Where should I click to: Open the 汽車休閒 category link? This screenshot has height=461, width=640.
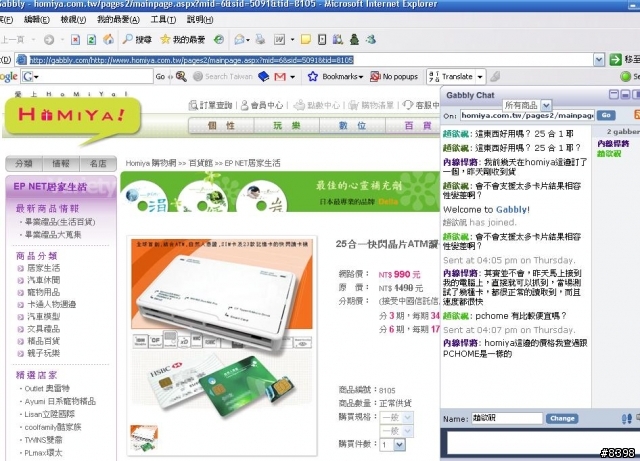pyautogui.click(x=43, y=280)
